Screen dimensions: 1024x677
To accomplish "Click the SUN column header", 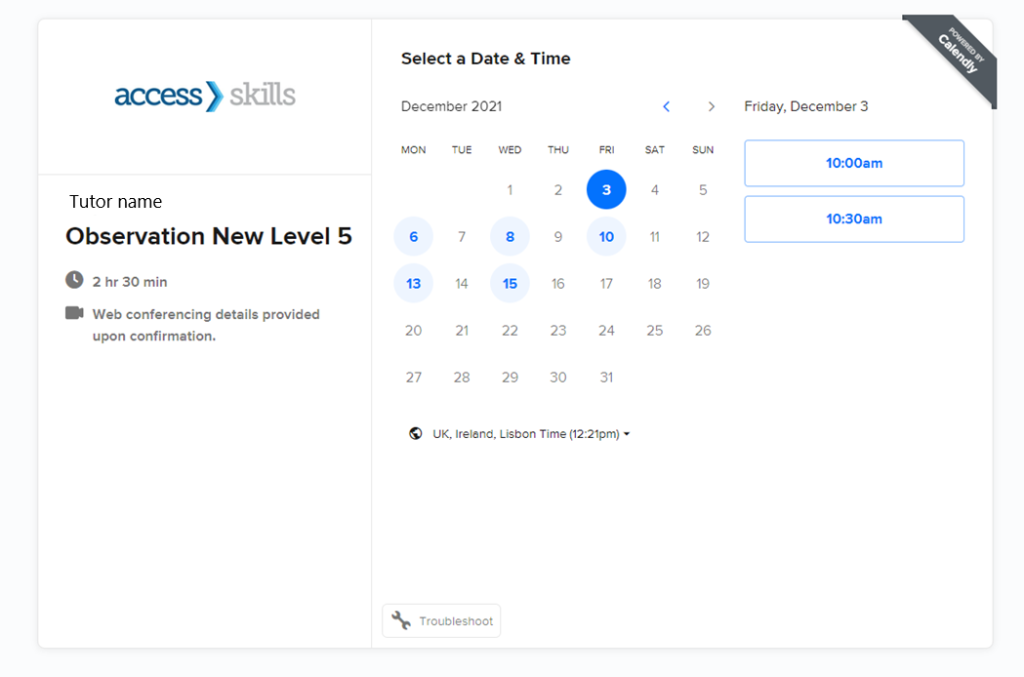I will (703, 150).
